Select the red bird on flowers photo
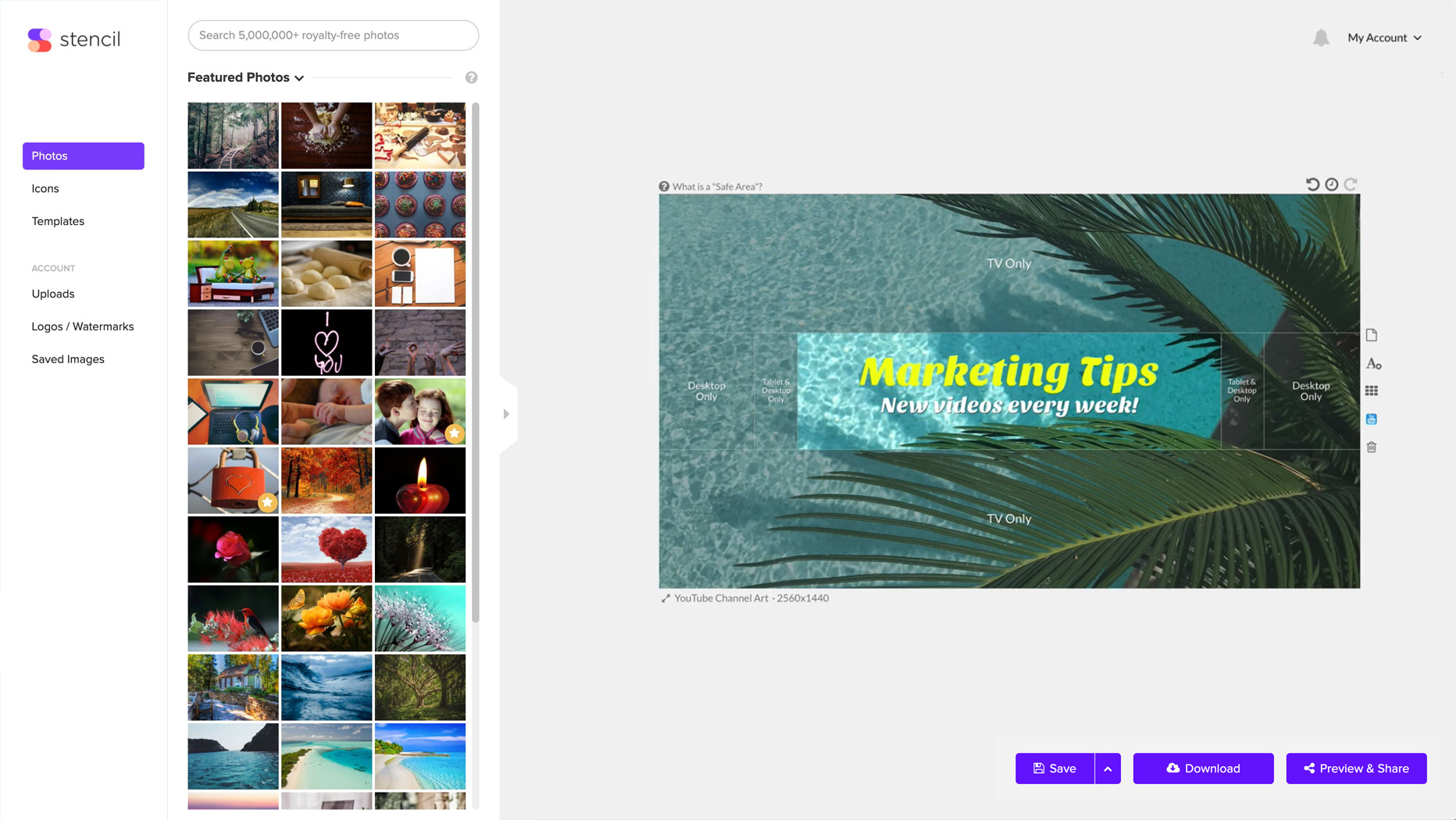This screenshot has width=1456, height=820. [233, 619]
